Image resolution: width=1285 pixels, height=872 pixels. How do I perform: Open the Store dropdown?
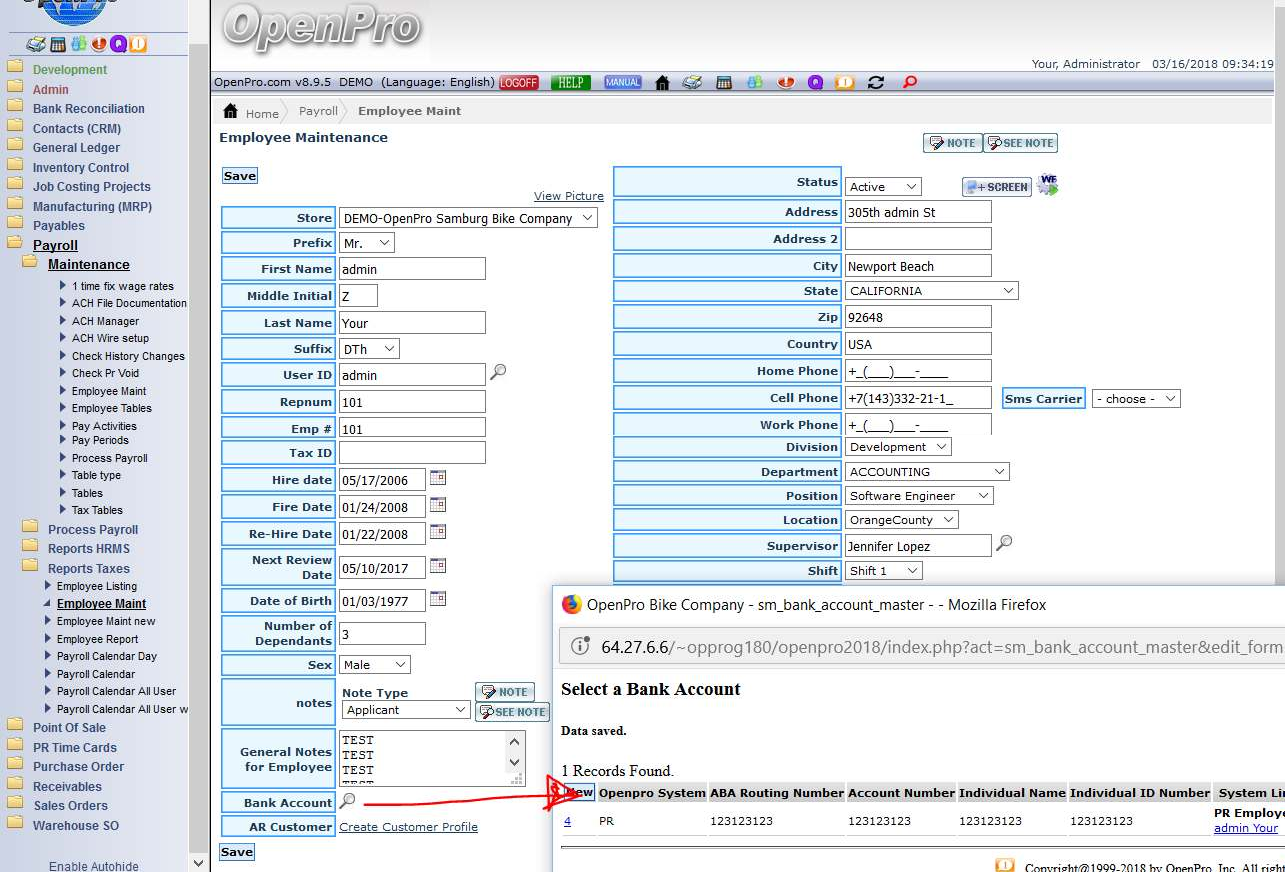click(x=467, y=218)
